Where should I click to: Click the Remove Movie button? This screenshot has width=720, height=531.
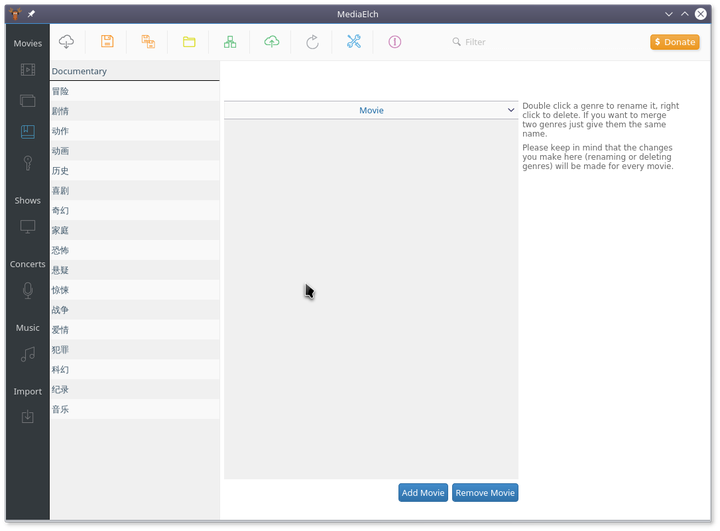(x=485, y=493)
